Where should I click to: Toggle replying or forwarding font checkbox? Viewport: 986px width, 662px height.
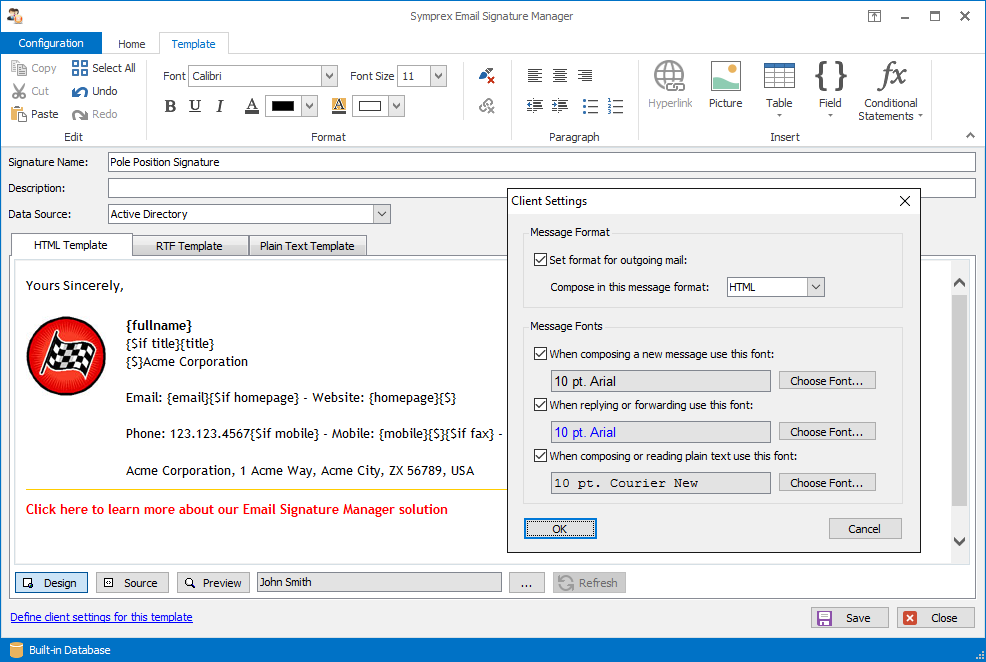tap(540, 405)
